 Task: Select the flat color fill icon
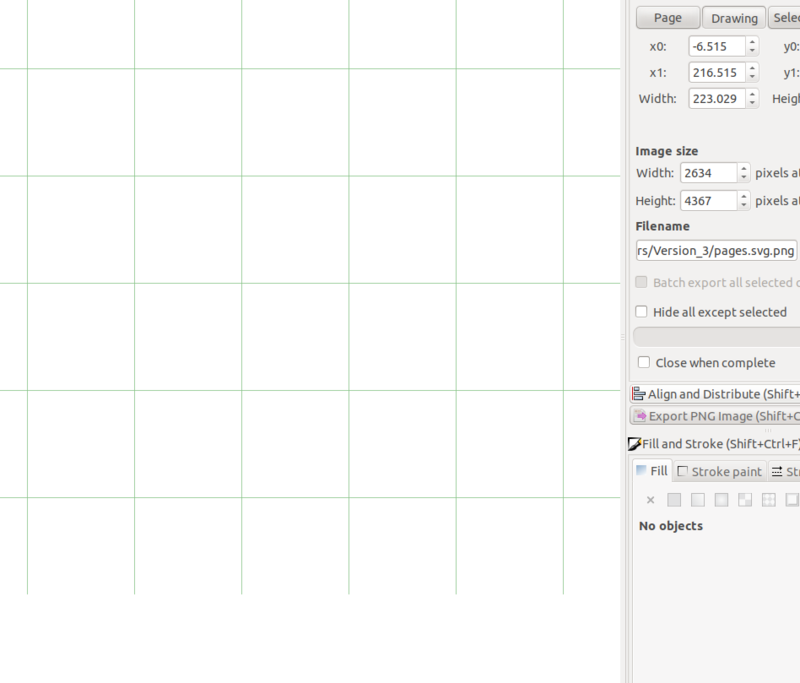(x=674, y=499)
